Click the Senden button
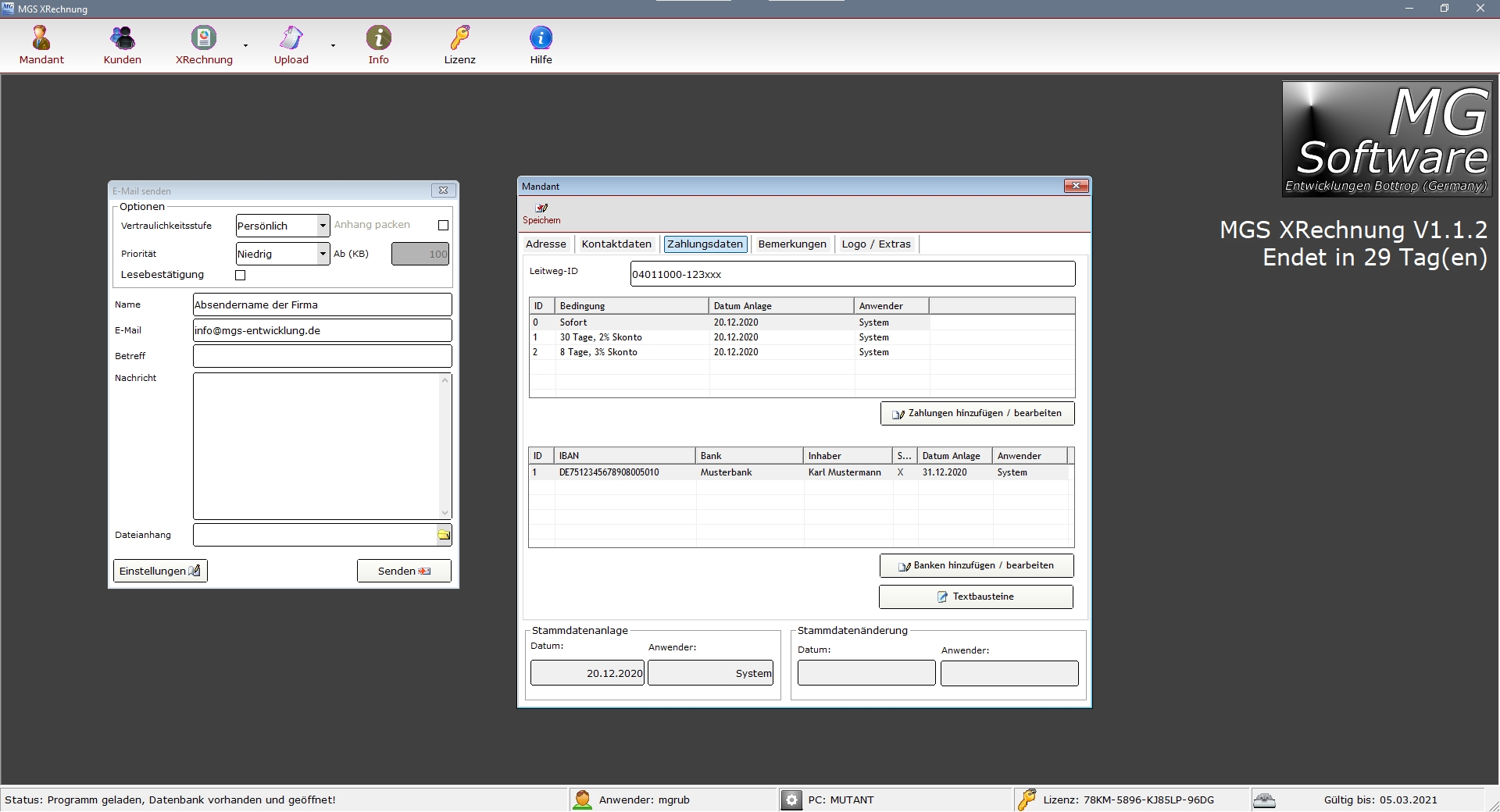Image resolution: width=1500 pixels, height=812 pixels. pos(404,572)
